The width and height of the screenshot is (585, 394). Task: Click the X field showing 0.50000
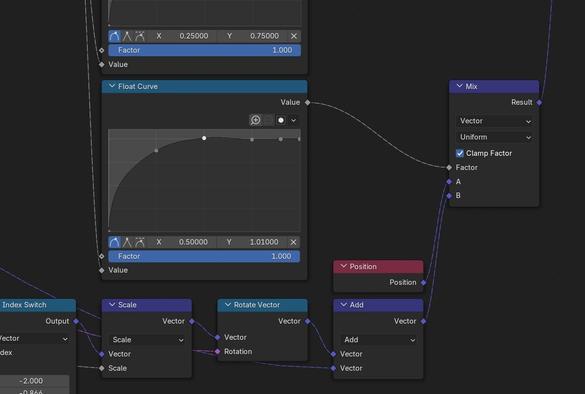(x=182, y=242)
